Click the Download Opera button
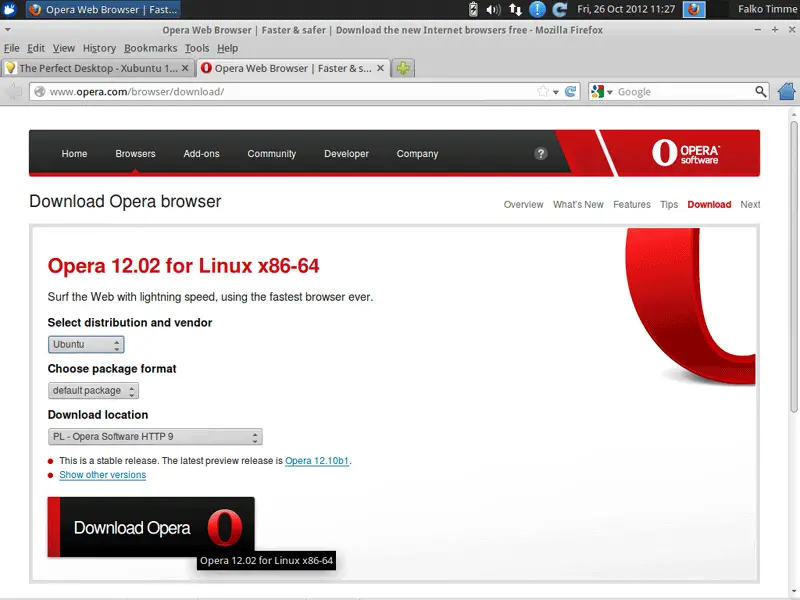This screenshot has width=800, height=600. (151, 527)
